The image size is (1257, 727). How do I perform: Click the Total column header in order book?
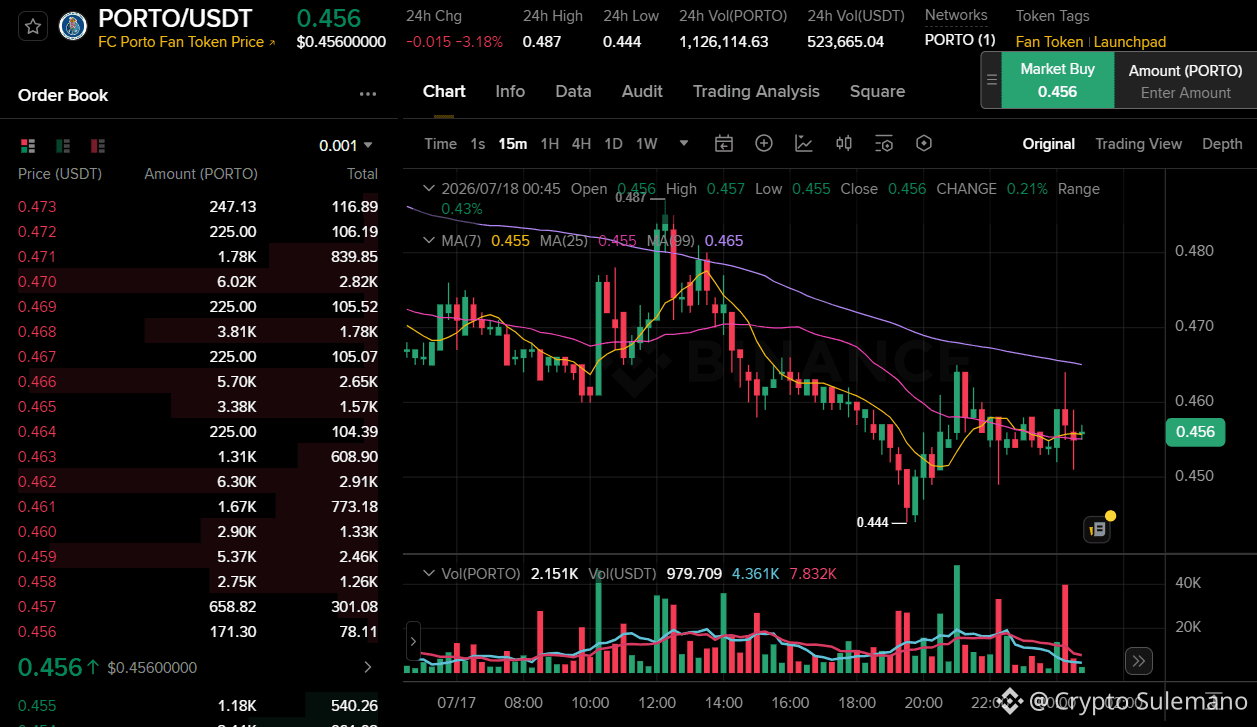[x=362, y=174]
